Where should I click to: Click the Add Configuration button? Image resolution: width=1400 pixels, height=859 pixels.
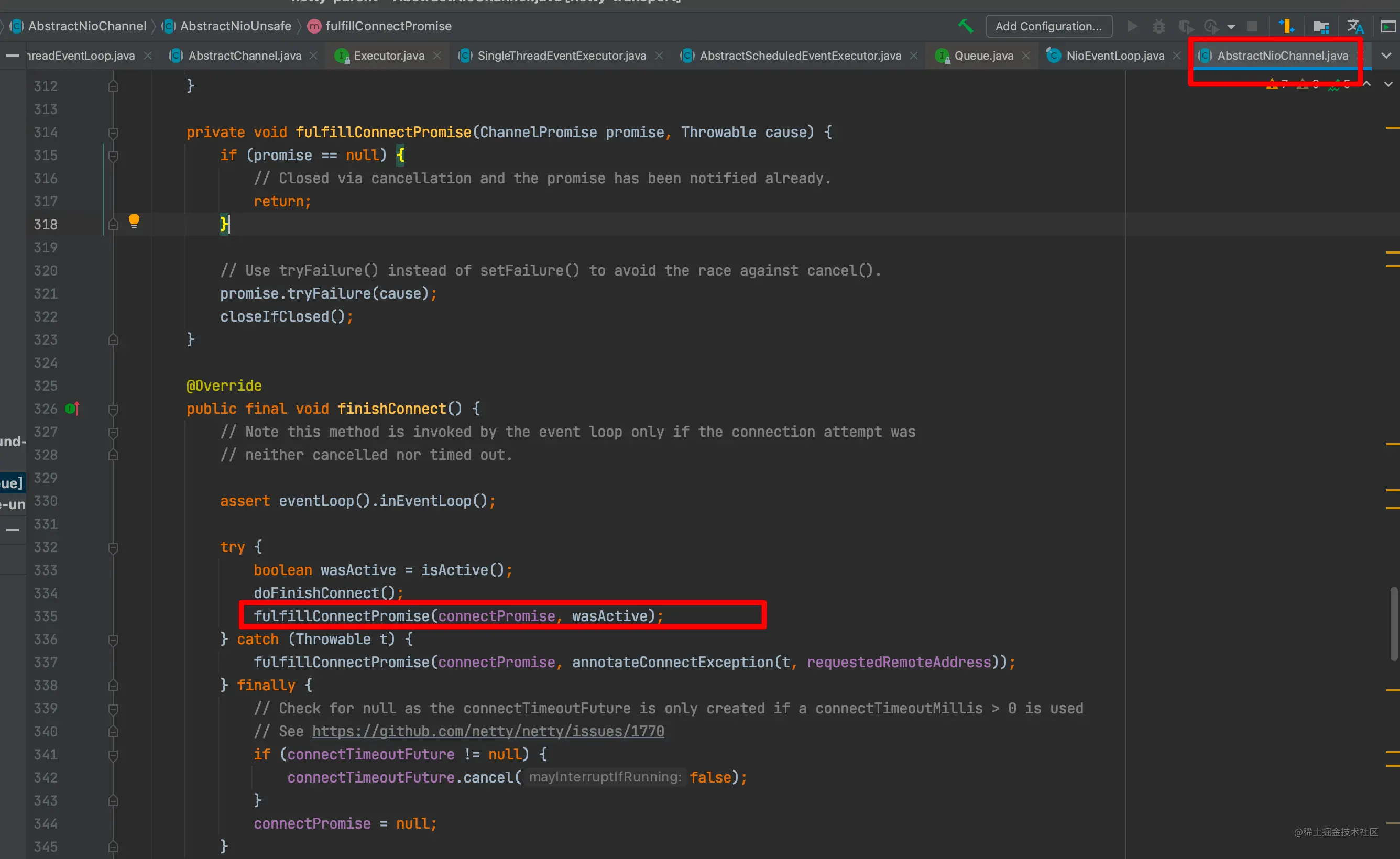(x=1048, y=26)
